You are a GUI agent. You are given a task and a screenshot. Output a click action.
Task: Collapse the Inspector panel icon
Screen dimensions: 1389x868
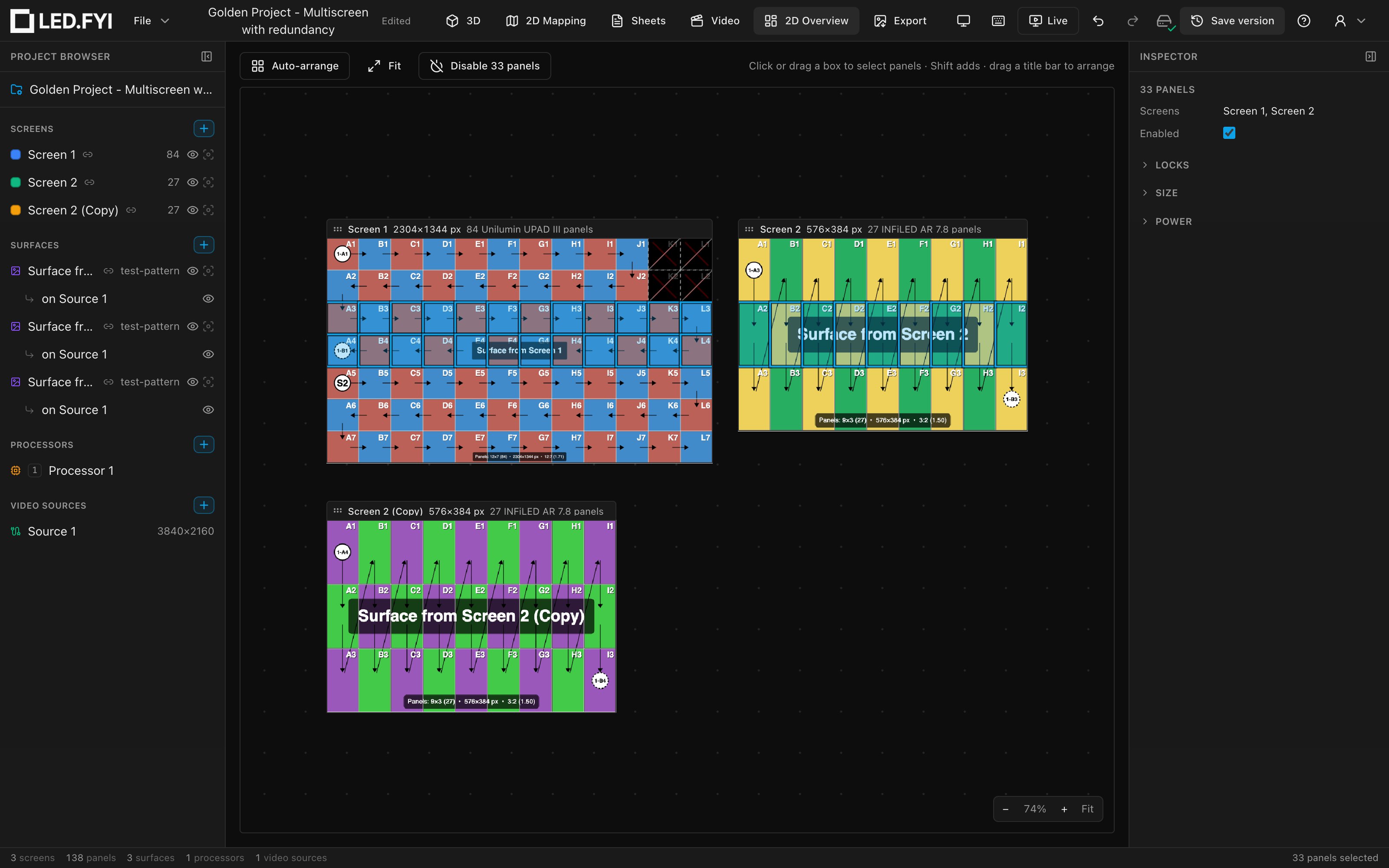point(1371,56)
